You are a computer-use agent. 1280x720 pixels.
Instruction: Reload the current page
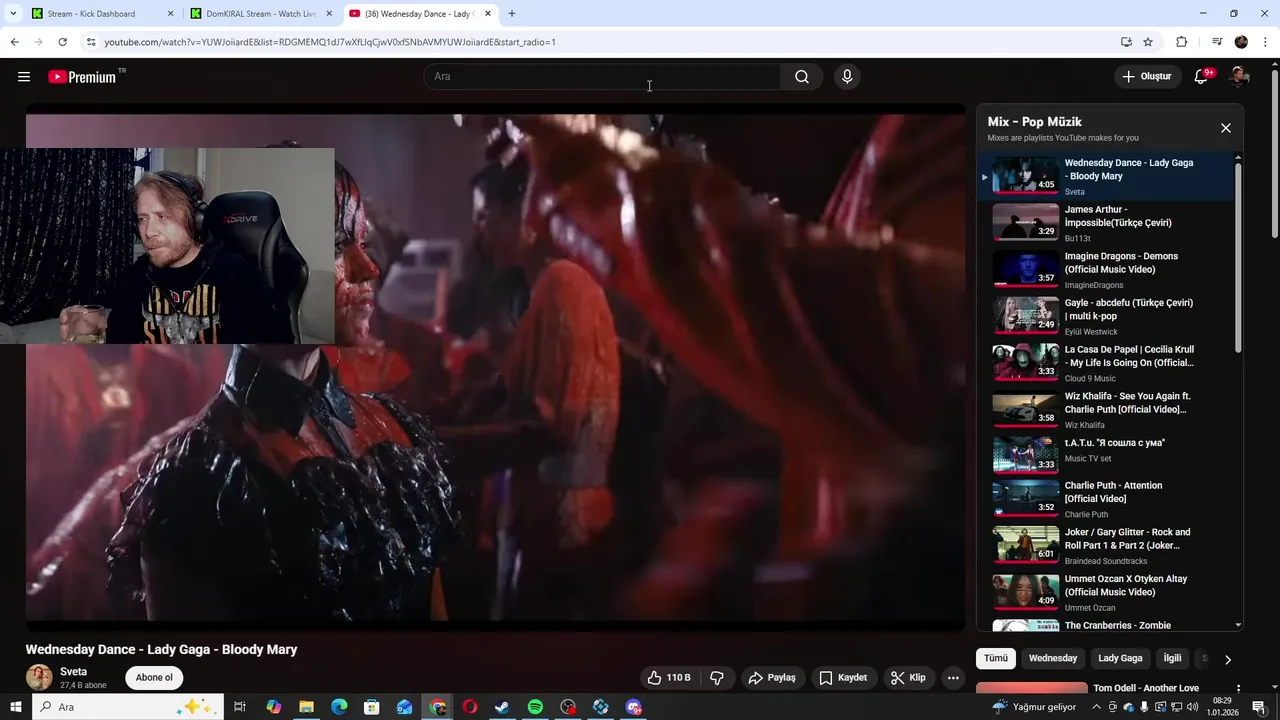(62, 42)
